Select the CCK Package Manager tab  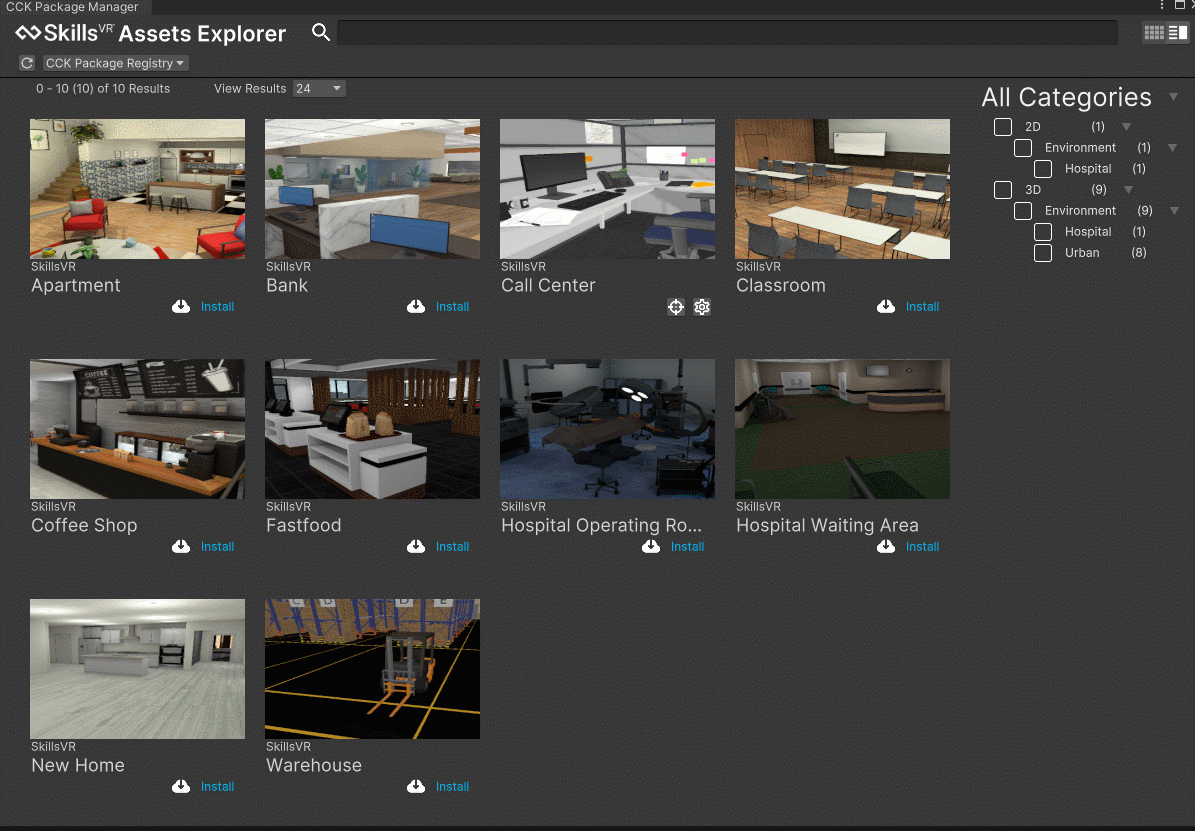tap(73, 7)
